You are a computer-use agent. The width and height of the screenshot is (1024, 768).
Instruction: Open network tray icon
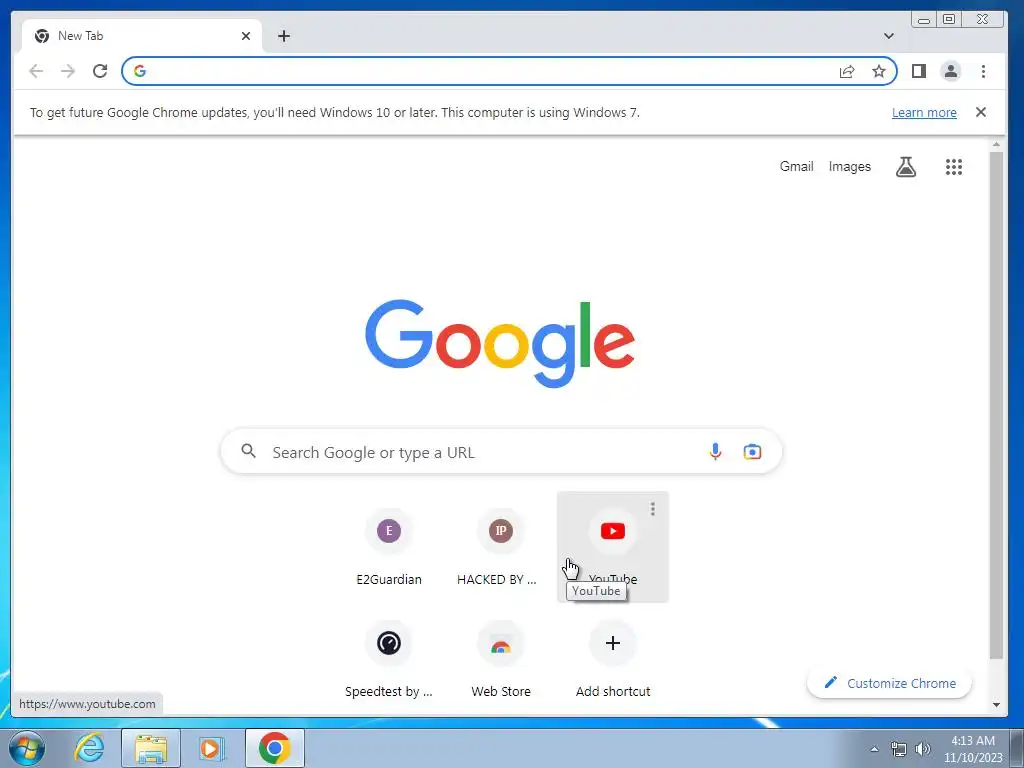pos(899,749)
